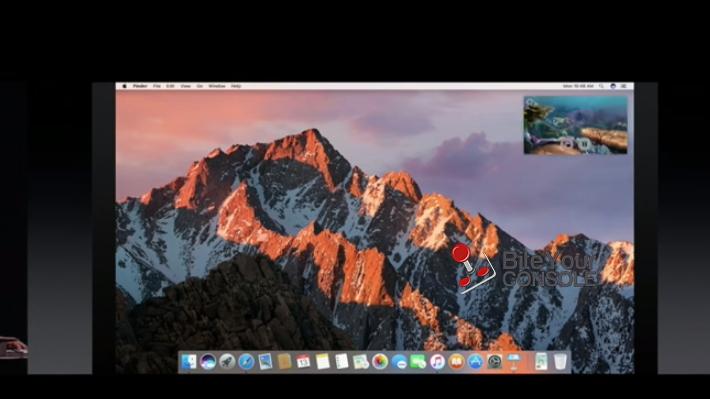This screenshot has width=710, height=399.
Task: Open Photos app in the Dock
Action: (380, 361)
